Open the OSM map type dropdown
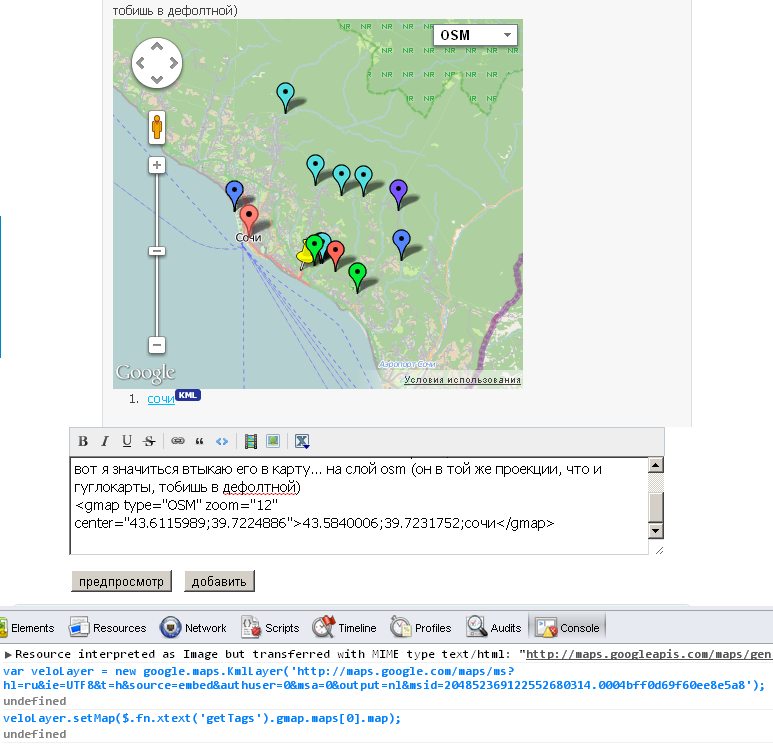 (475, 35)
